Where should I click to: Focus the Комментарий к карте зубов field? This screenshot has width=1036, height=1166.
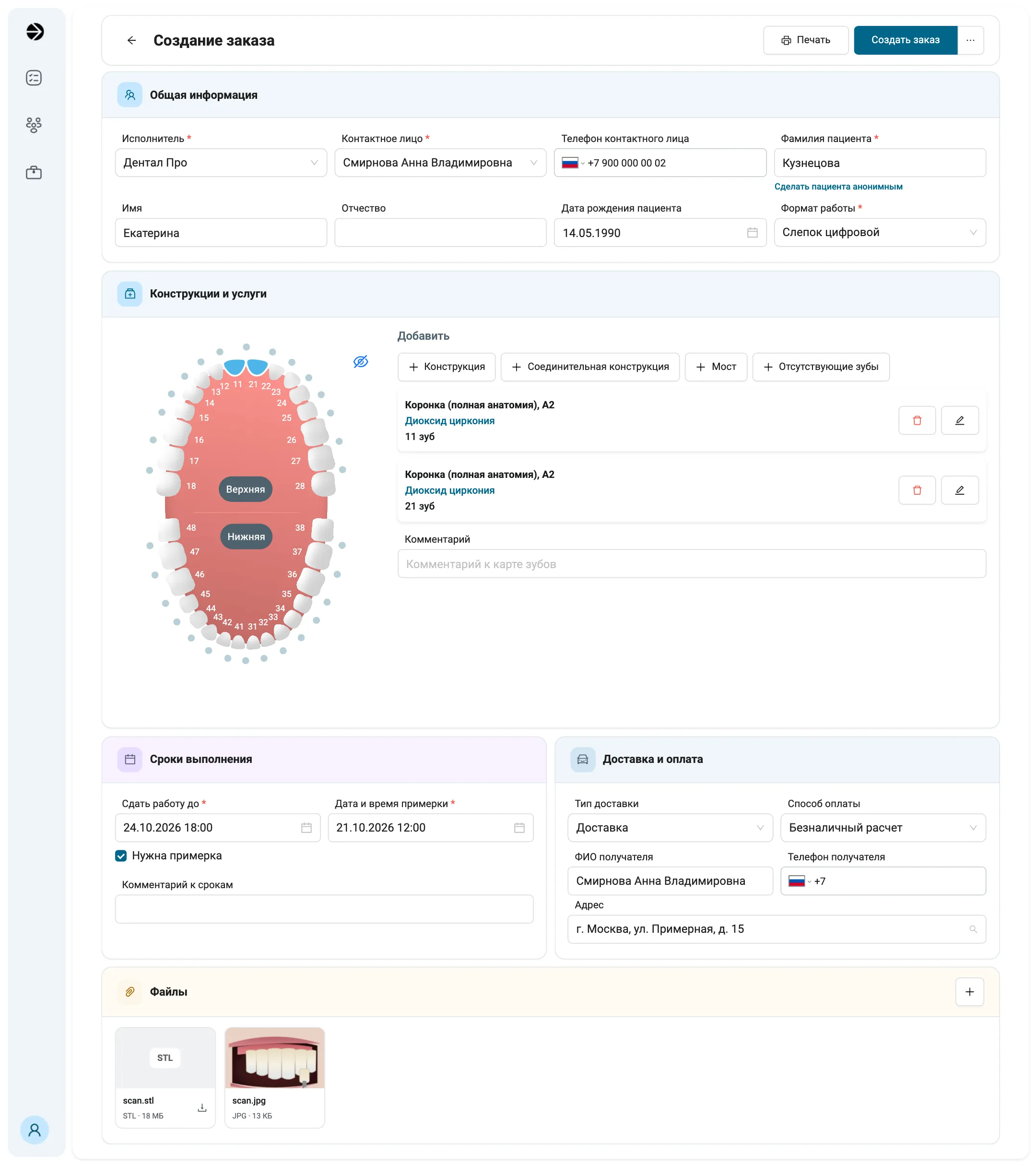(692, 564)
